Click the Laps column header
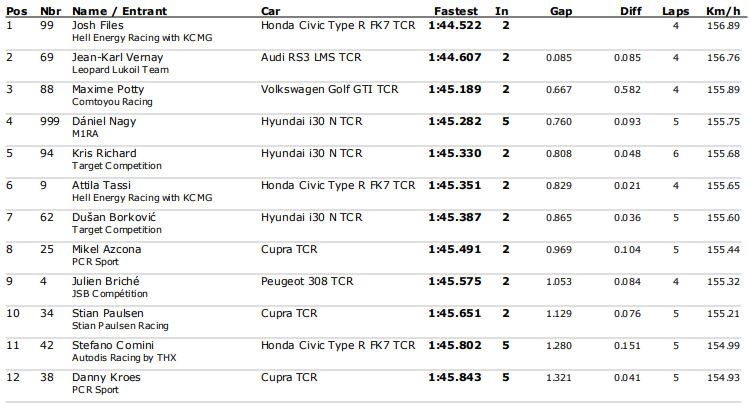 675,11
